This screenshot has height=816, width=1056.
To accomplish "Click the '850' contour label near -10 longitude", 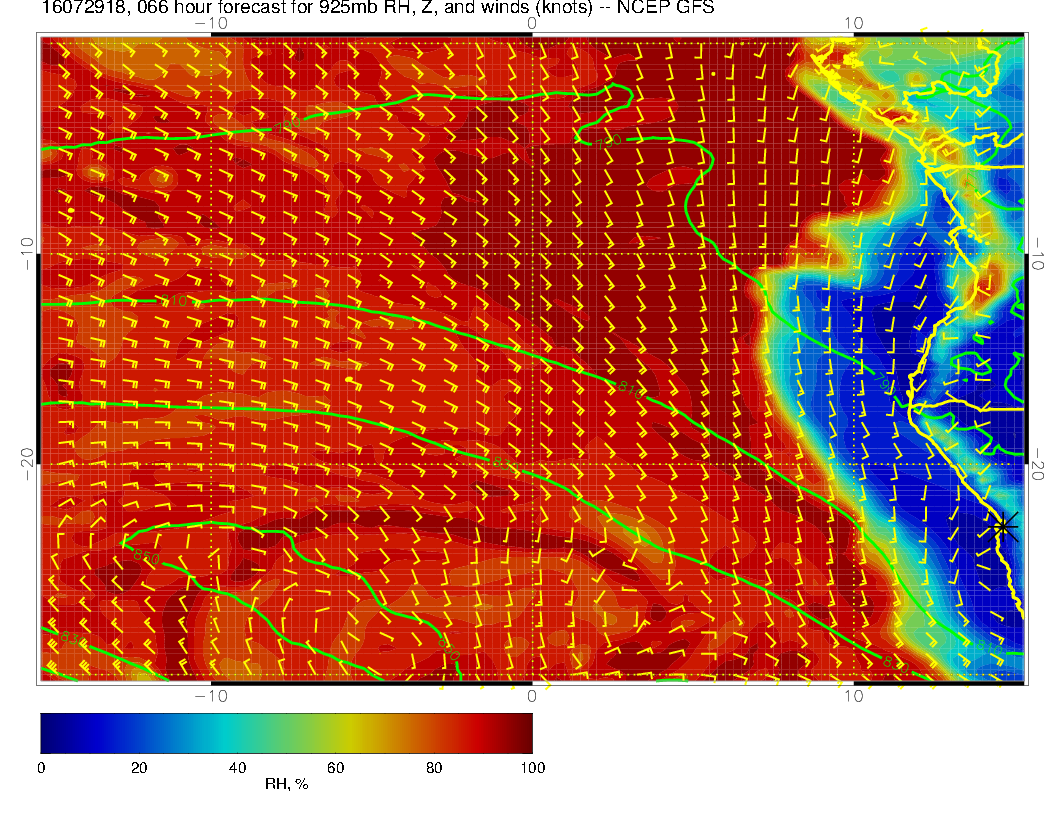I will click(x=146, y=557).
